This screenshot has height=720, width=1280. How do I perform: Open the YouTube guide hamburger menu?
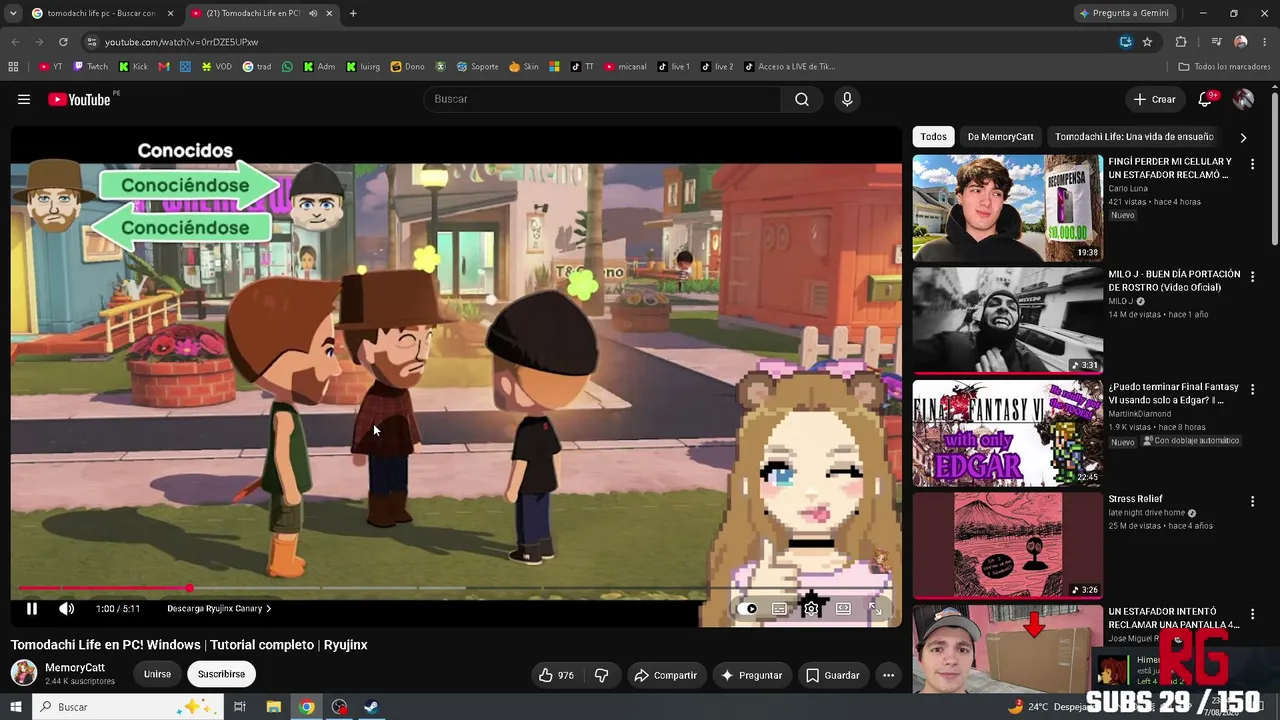tap(24, 99)
